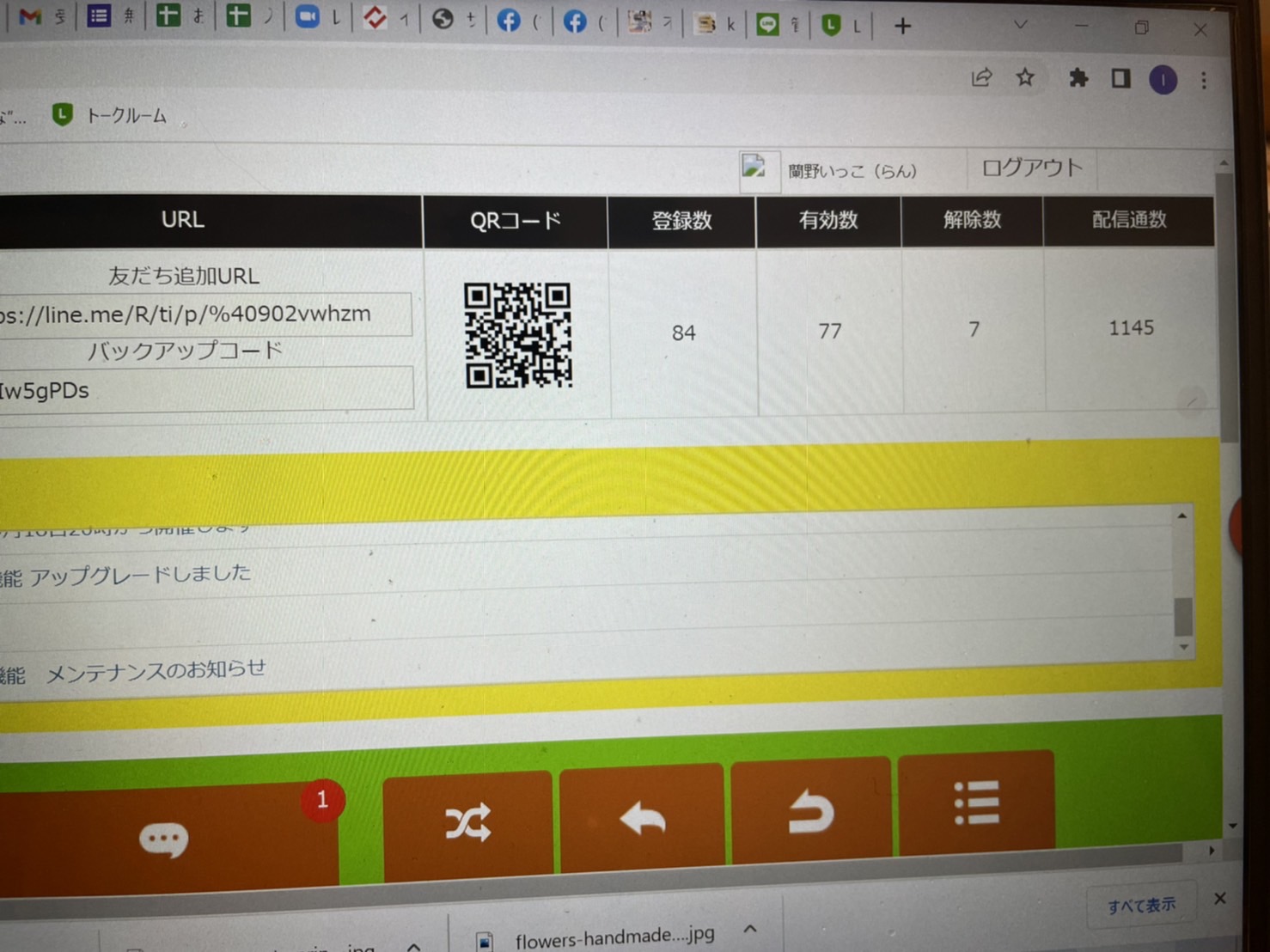This screenshot has width=1270, height=952.
Task: Open the tab search chevron dropdown
Action: point(1020,25)
